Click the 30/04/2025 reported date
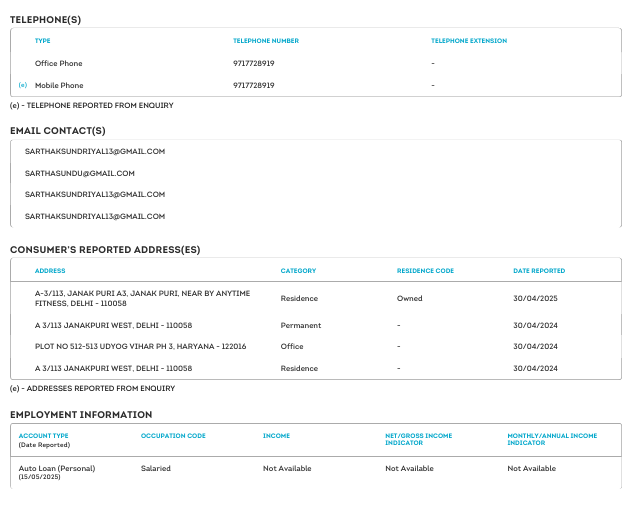Image resolution: width=635 pixels, height=527 pixels. (533, 298)
